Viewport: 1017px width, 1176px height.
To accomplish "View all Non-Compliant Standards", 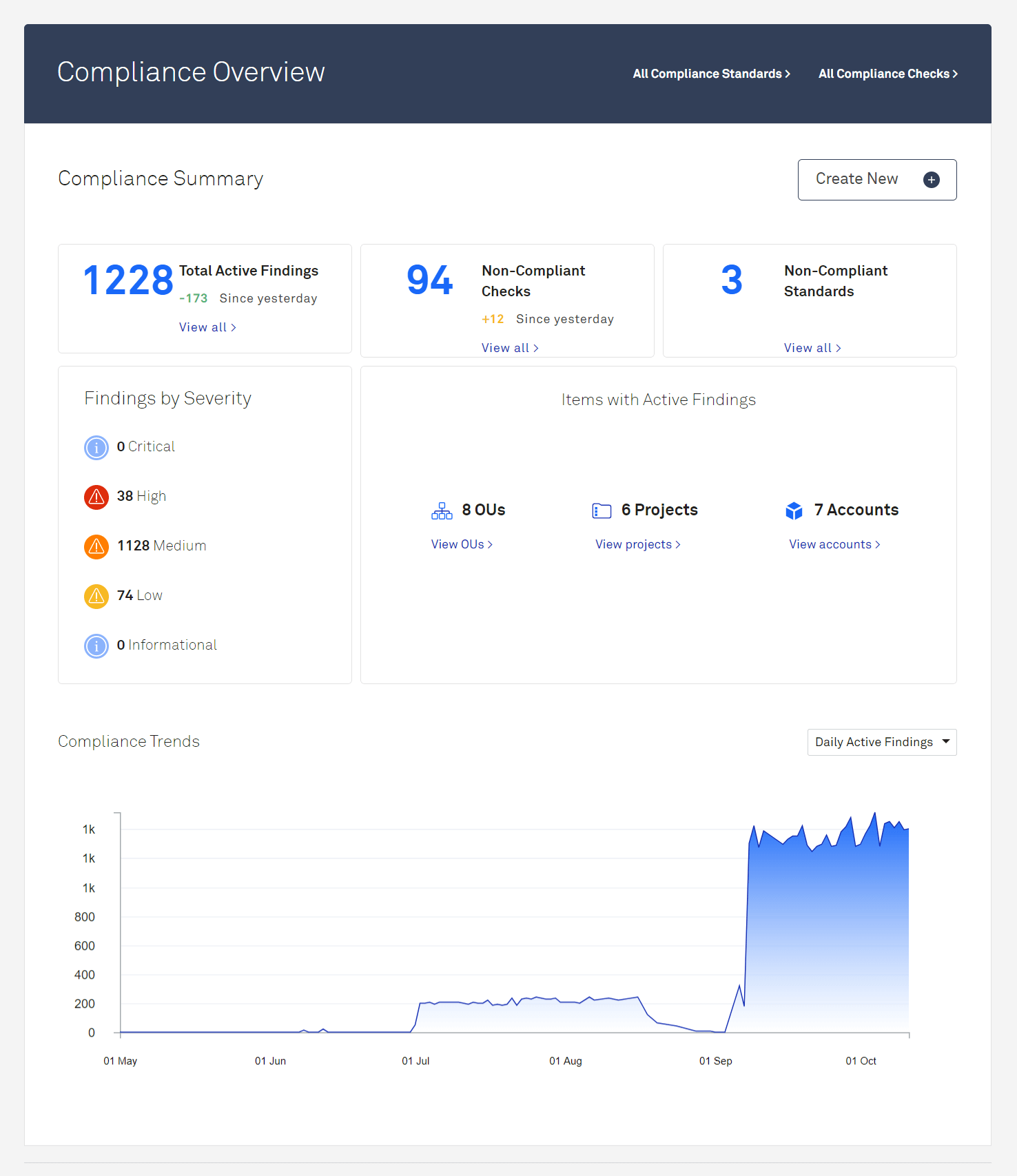I will pyautogui.click(x=812, y=348).
